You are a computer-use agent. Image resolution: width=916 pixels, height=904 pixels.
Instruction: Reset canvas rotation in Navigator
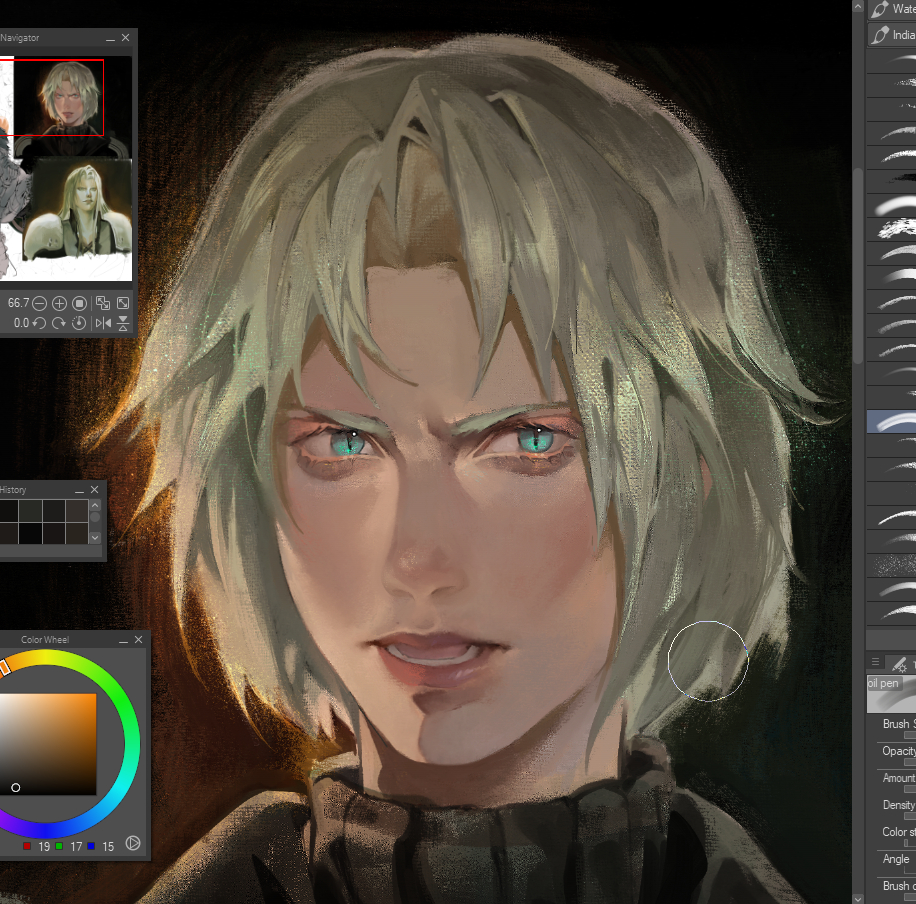(80, 323)
